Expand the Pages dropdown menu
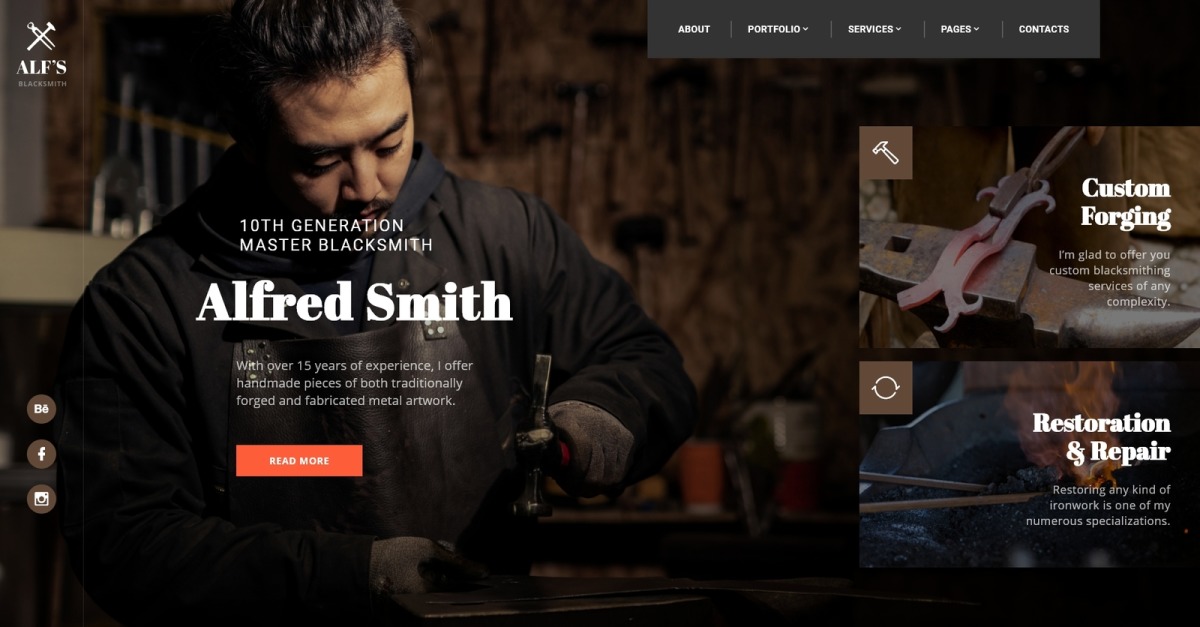 pyautogui.click(x=960, y=29)
